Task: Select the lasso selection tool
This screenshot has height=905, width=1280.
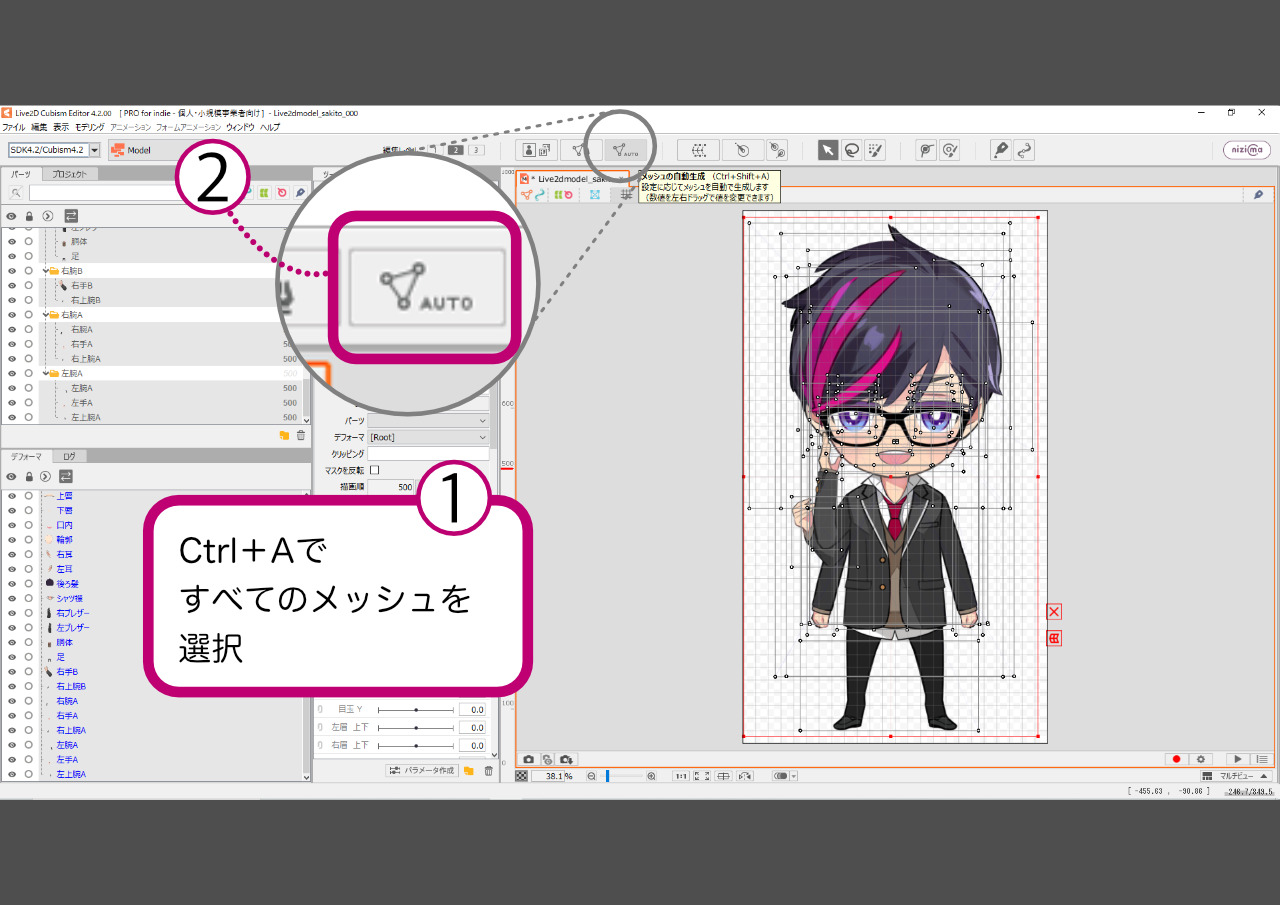Action: (x=851, y=150)
